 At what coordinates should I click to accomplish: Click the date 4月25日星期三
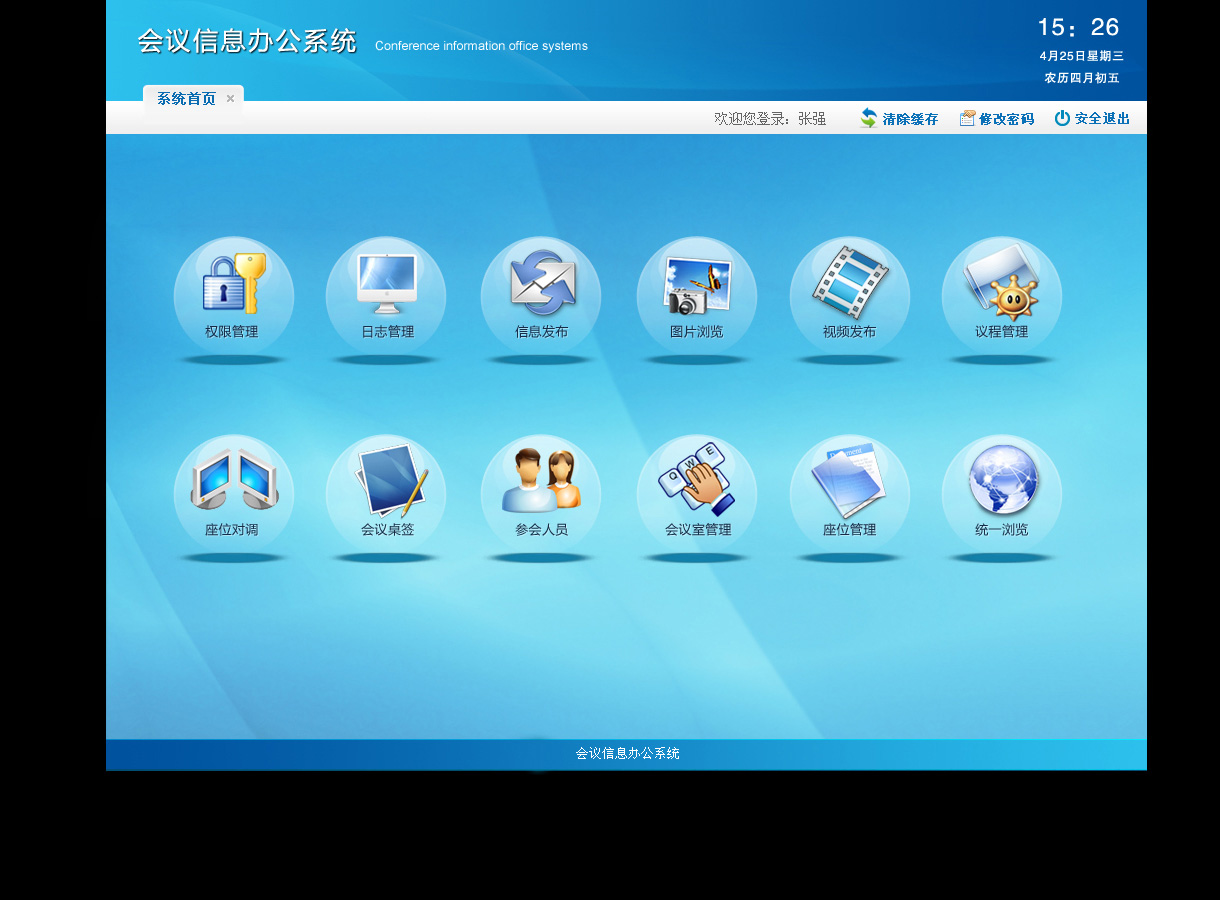tap(1081, 56)
